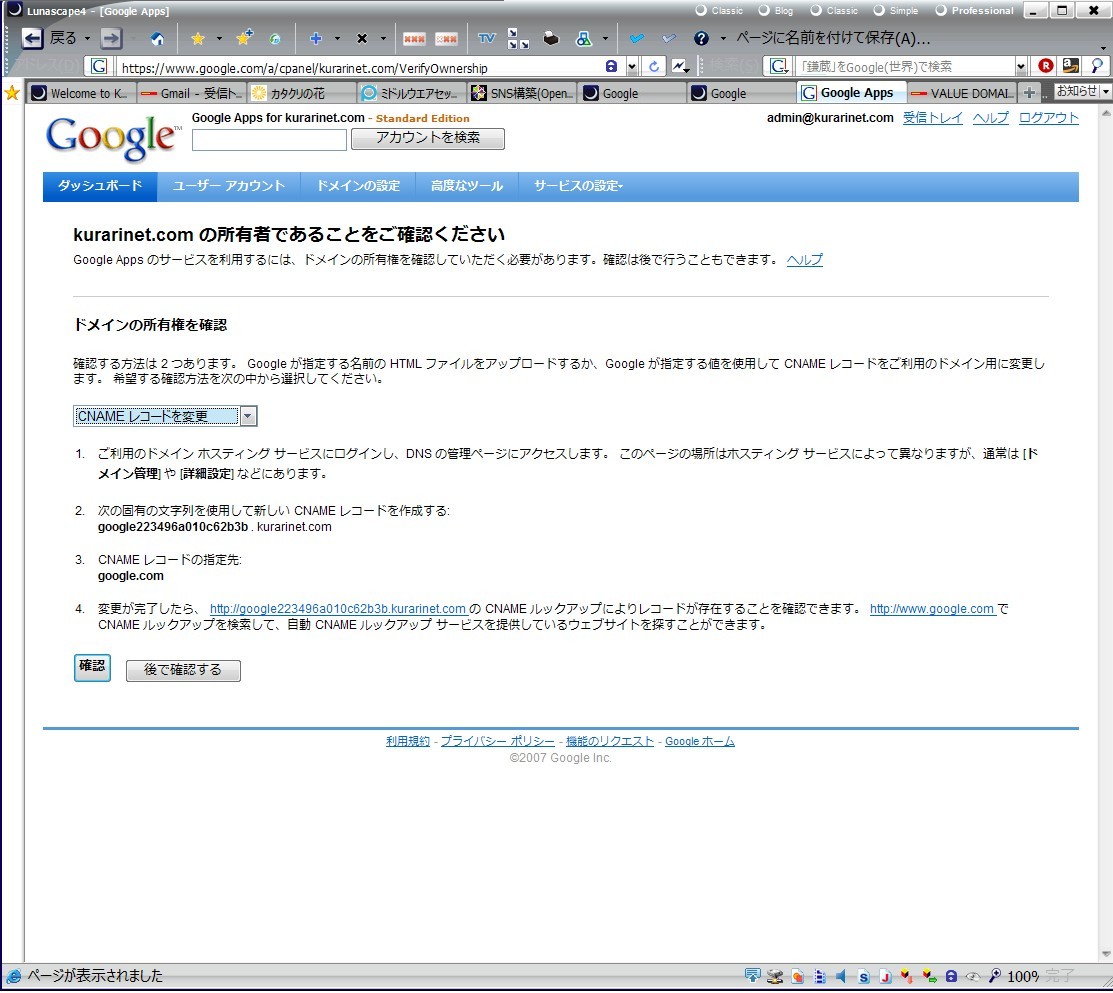The width and height of the screenshot is (1113, 993).
Task: Click the magnifier search icon at the far right
Action: click(x=1097, y=66)
